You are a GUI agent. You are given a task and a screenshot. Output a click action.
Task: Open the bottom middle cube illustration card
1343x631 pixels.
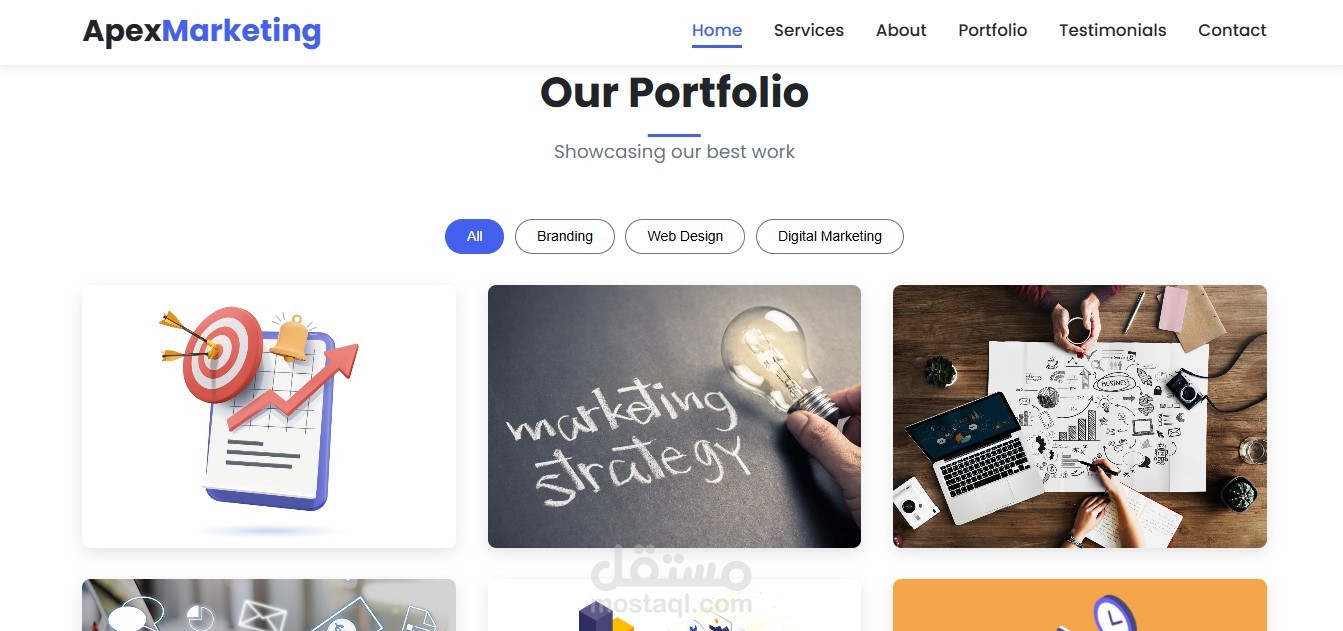pos(674,605)
